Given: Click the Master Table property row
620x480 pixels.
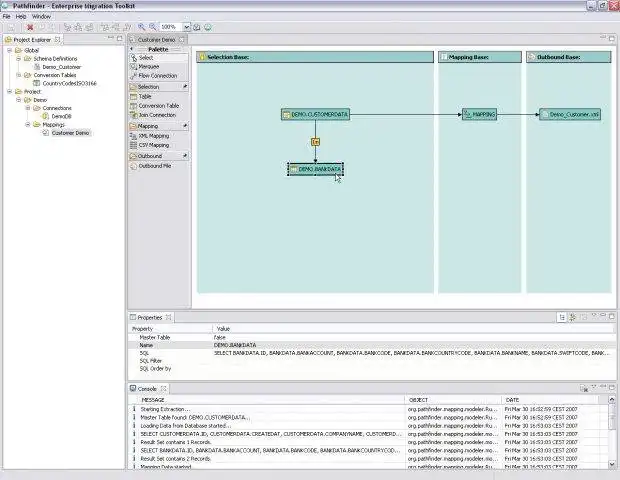Looking at the screenshot, I should tap(371, 338).
